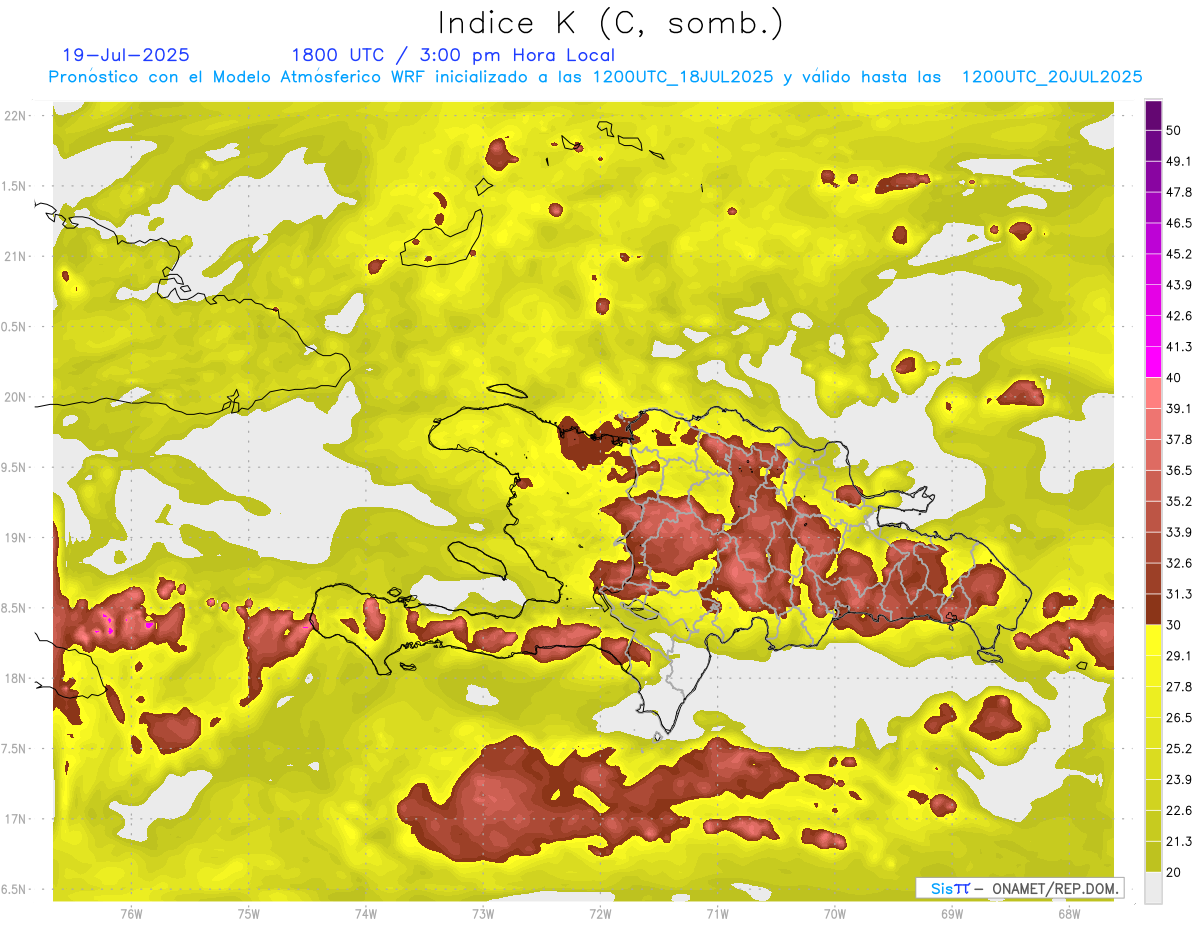1200x927 pixels.
Task: Click colorbar value "33.9"
Action: [1179, 532]
